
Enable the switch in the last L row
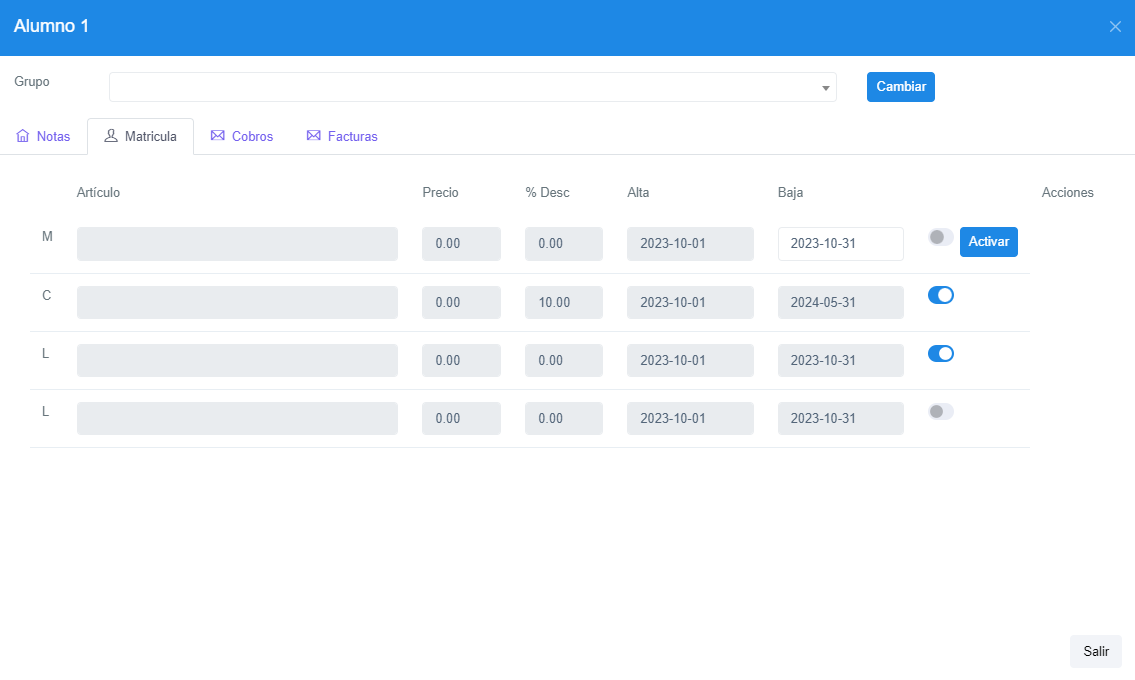[x=940, y=411]
